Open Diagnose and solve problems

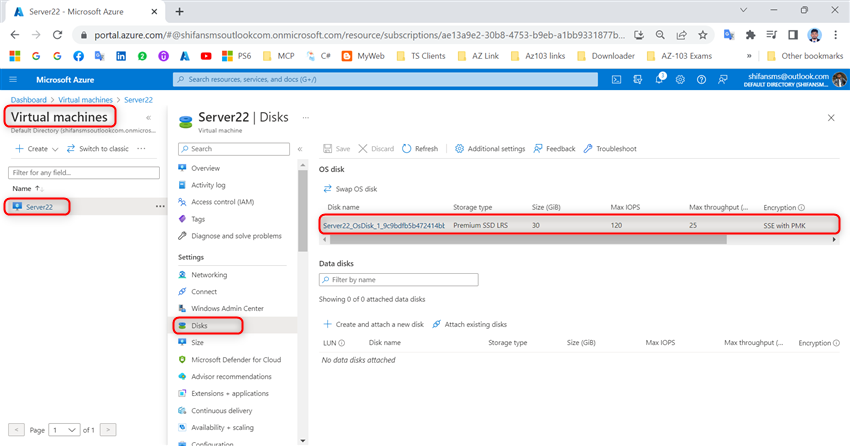[x=236, y=236]
